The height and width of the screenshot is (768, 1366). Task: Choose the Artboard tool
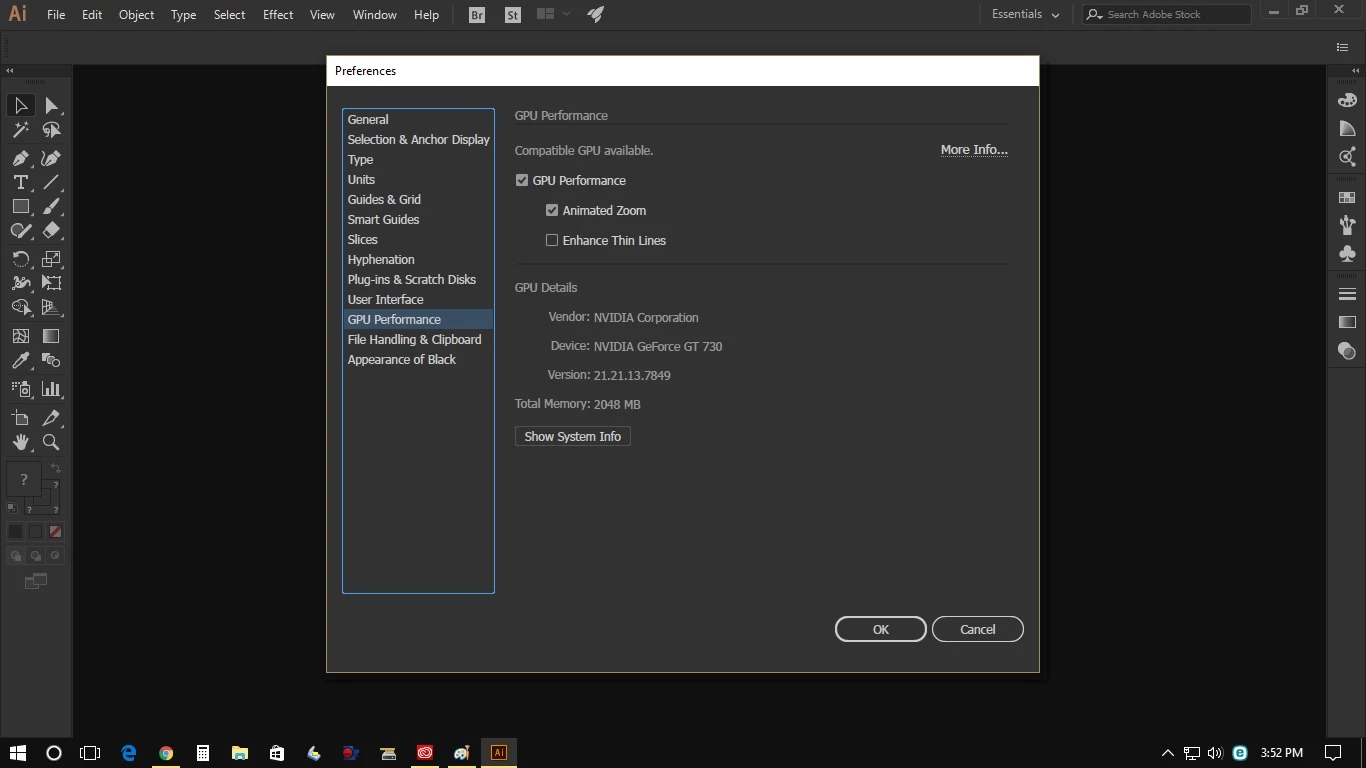(21, 418)
